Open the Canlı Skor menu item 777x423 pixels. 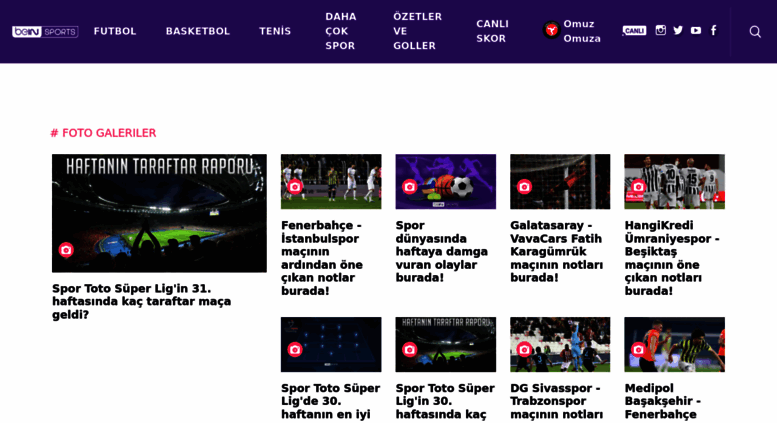pos(493,31)
